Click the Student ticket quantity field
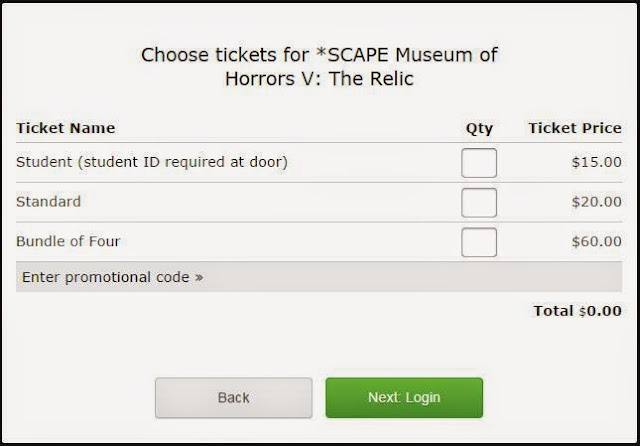The image size is (640, 446). click(479, 162)
